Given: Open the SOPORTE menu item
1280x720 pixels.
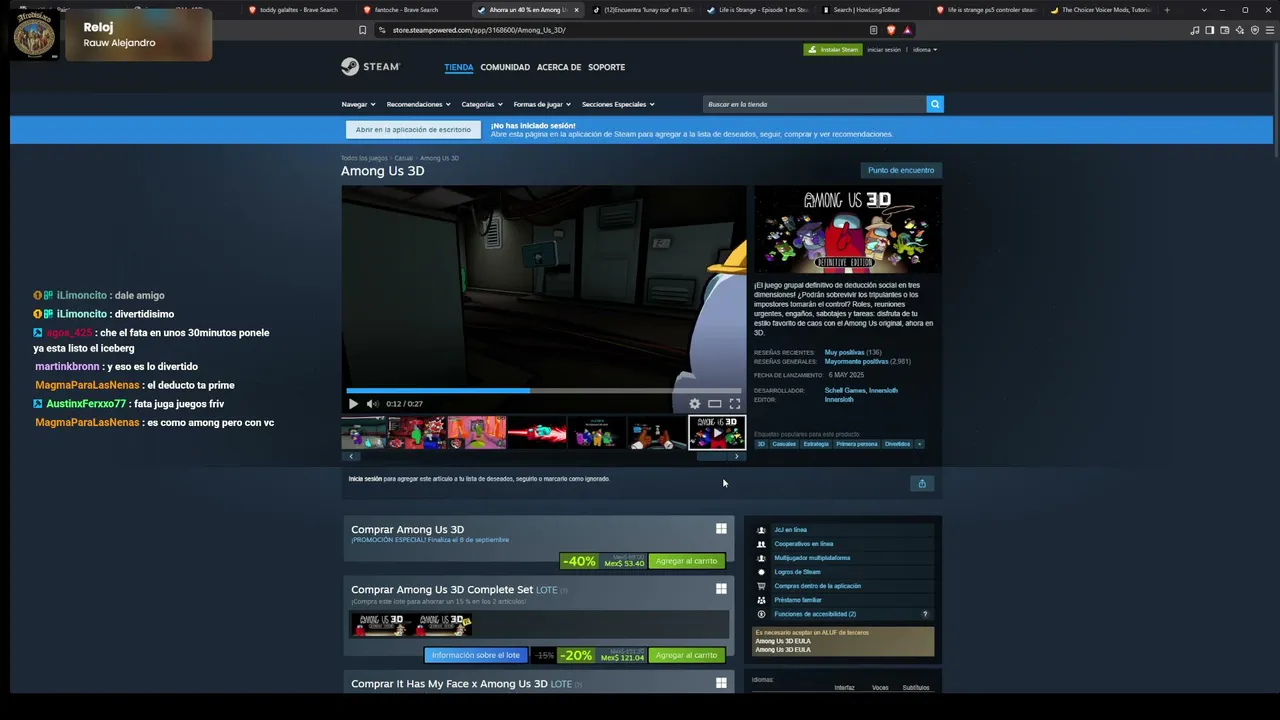Looking at the screenshot, I should [x=606, y=67].
